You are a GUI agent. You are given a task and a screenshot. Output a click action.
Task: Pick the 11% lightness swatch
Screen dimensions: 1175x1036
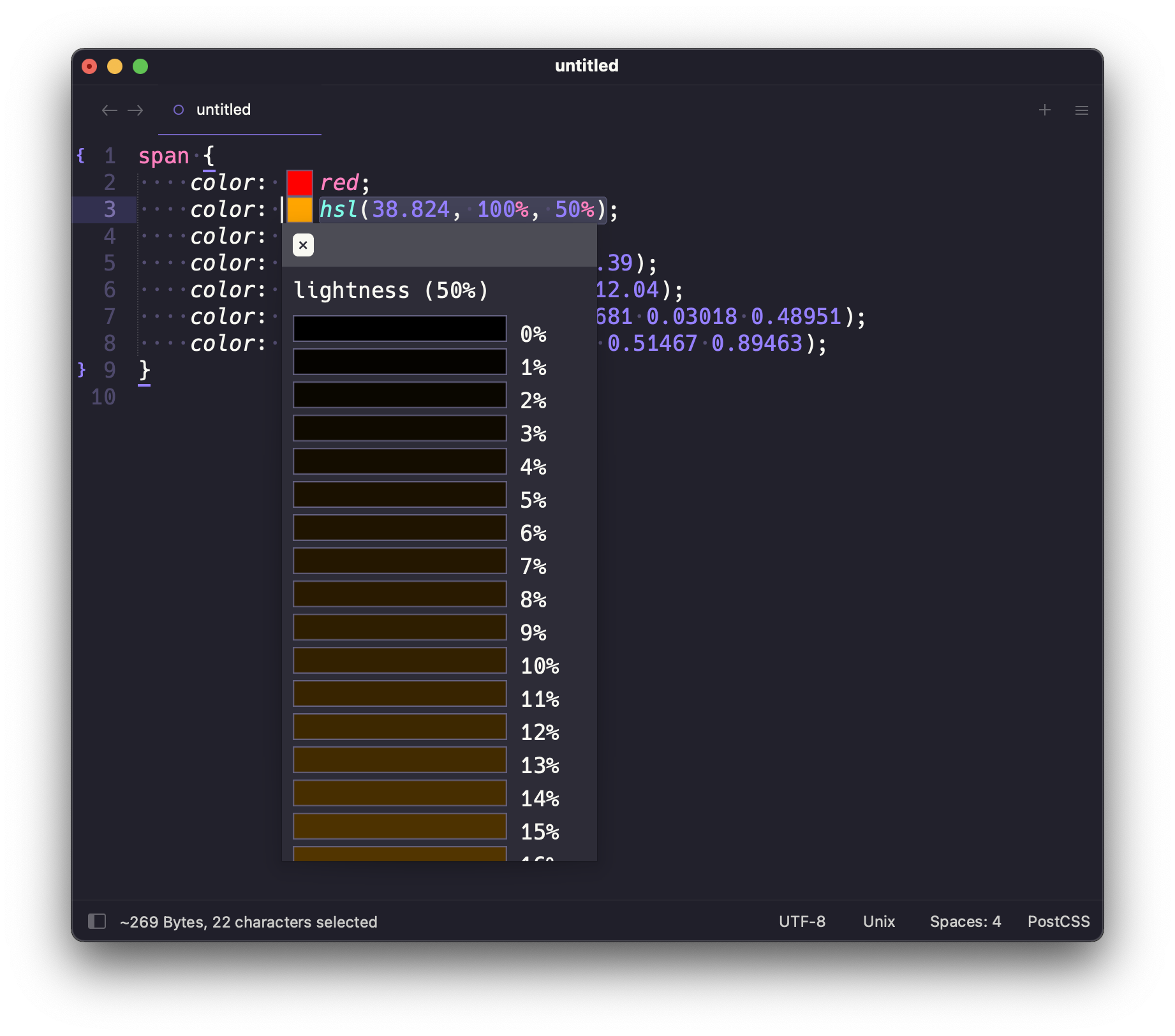400,693
